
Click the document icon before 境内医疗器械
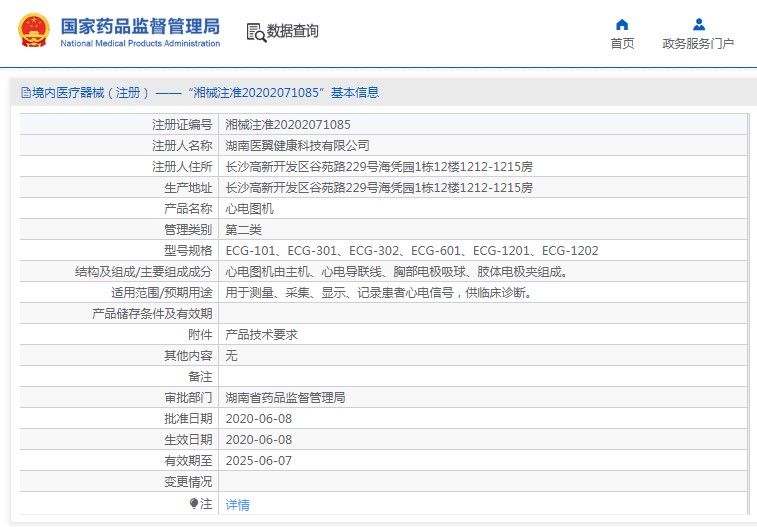26,93
